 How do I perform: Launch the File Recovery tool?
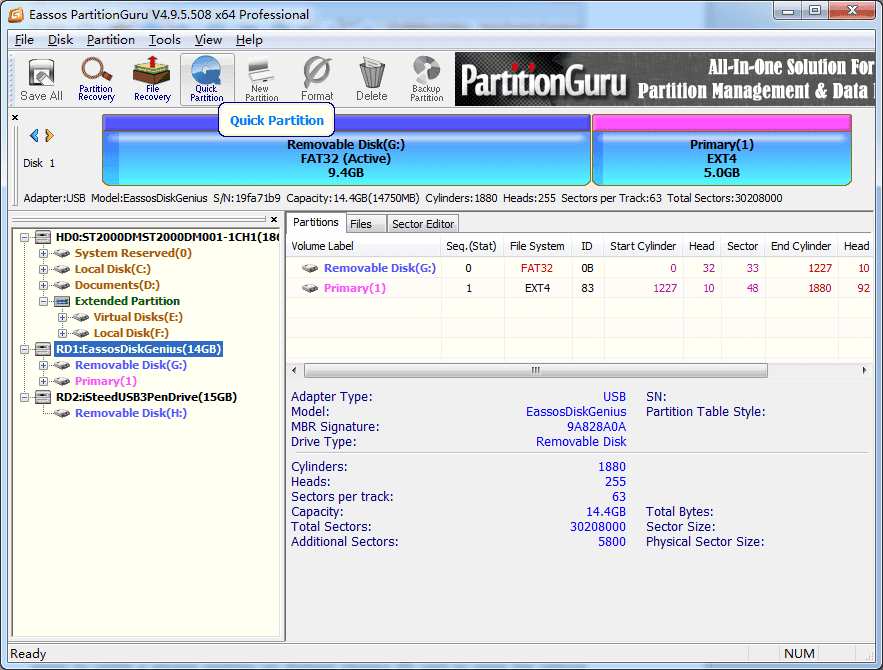[151, 79]
